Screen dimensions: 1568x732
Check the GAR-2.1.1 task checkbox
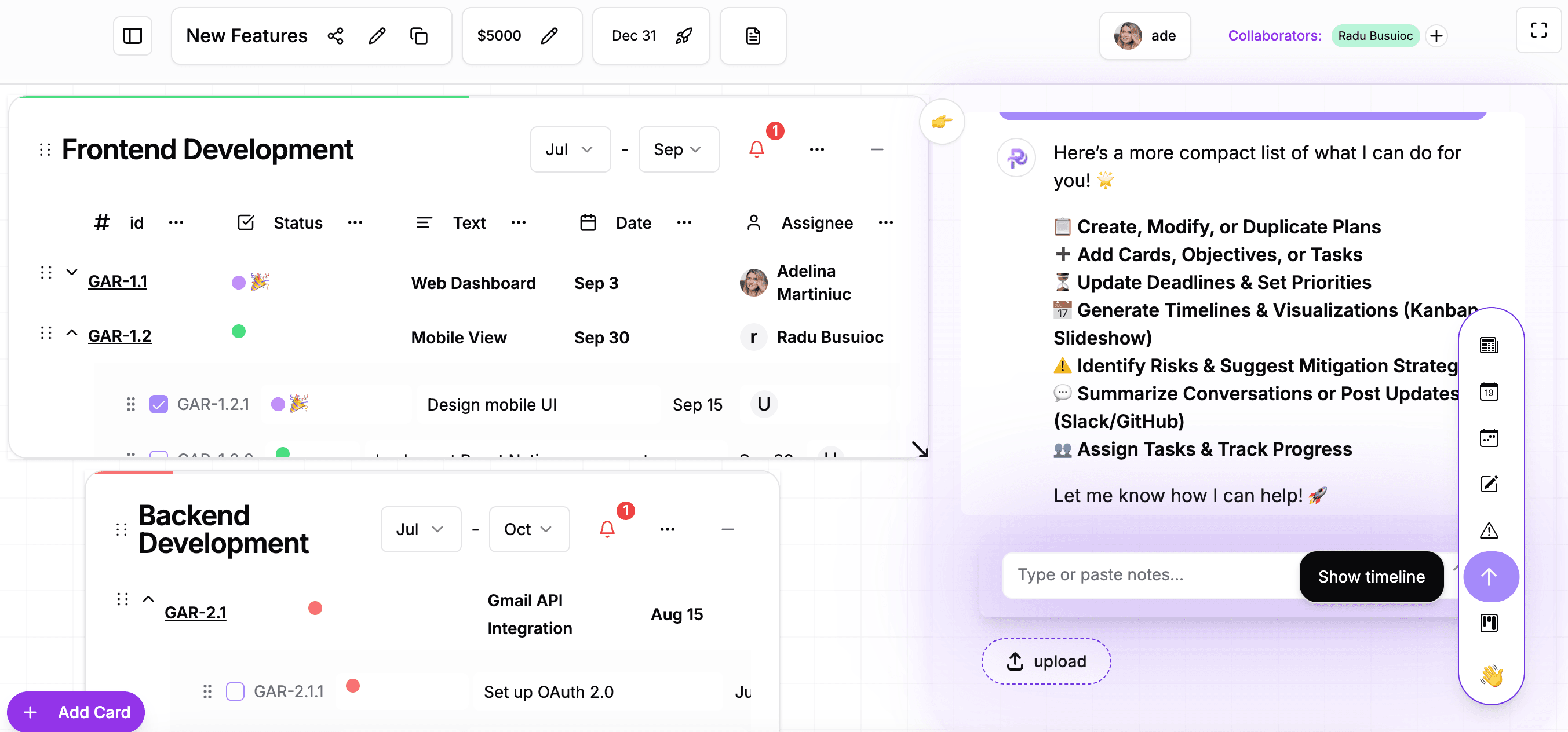pos(234,691)
